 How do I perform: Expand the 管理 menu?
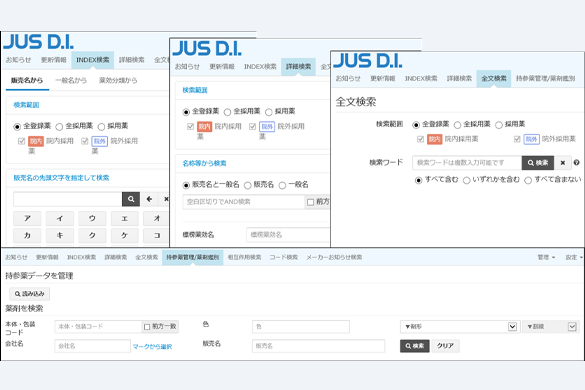546,257
